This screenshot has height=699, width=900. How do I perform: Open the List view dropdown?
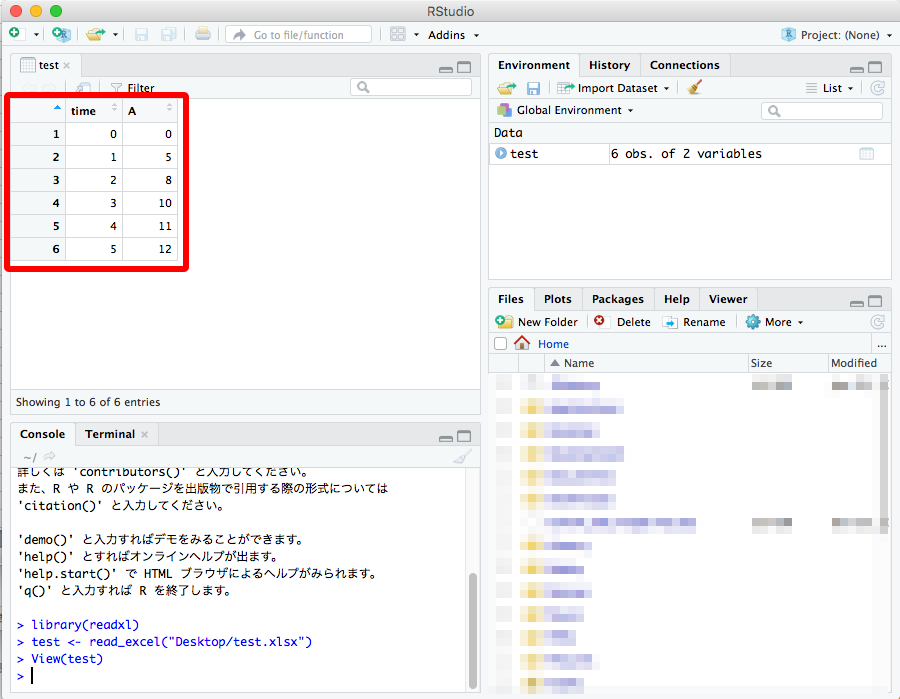point(829,88)
